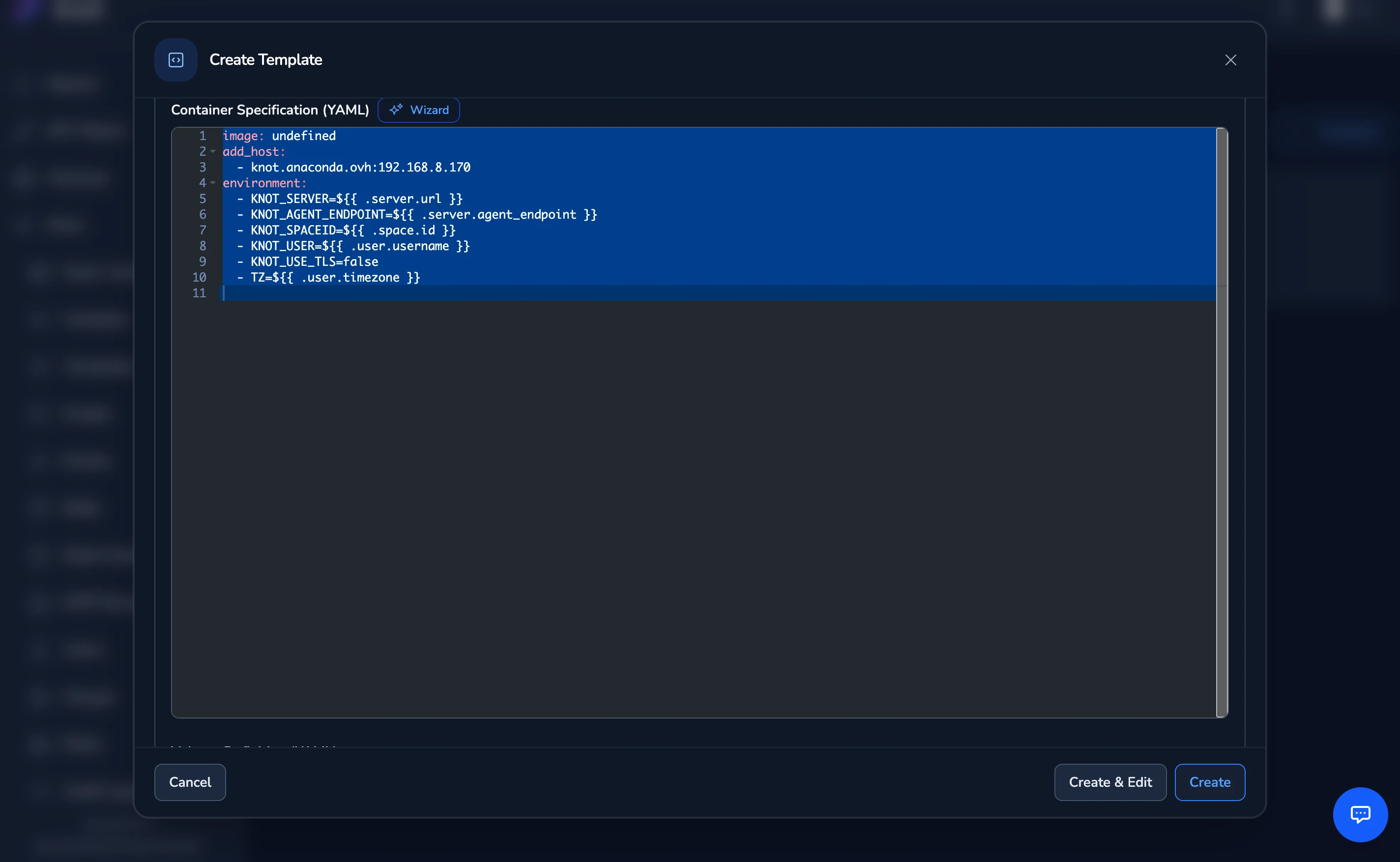
Task: Click the Container Specification (YAML) label
Action: (270, 110)
